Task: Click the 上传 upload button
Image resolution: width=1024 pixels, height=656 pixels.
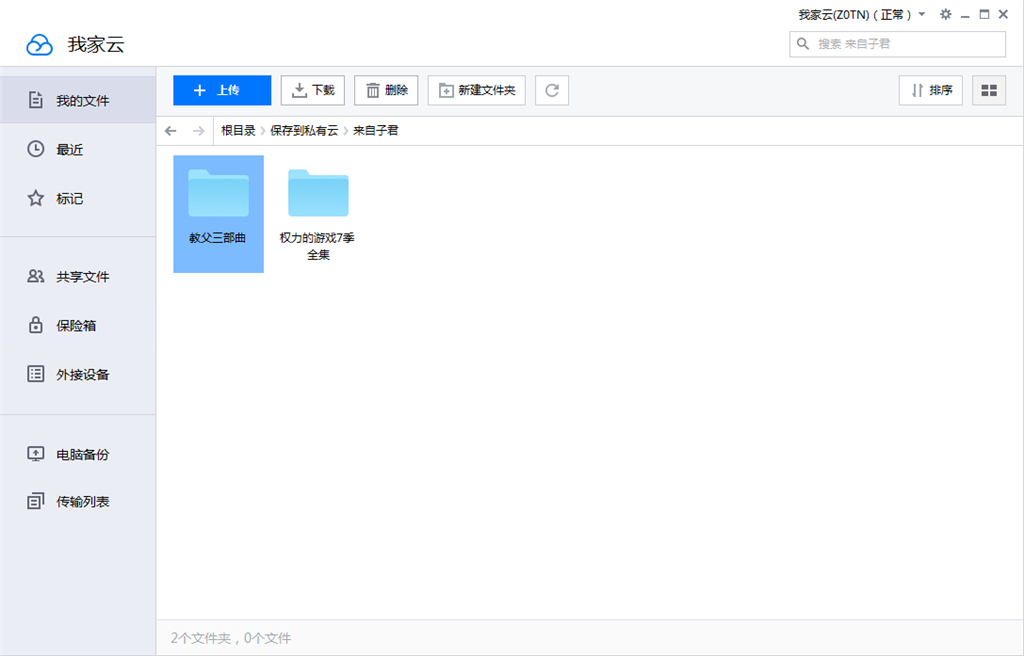Action: tap(221, 90)
